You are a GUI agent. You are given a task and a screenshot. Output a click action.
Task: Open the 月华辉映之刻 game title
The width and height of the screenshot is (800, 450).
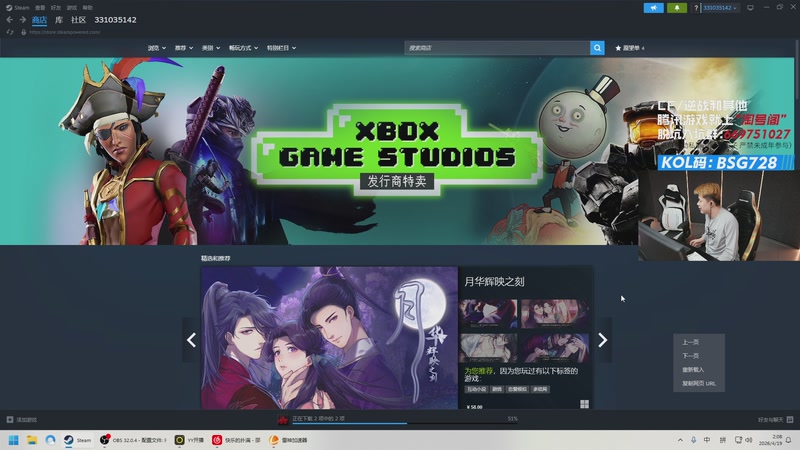(x=494, y=282)
